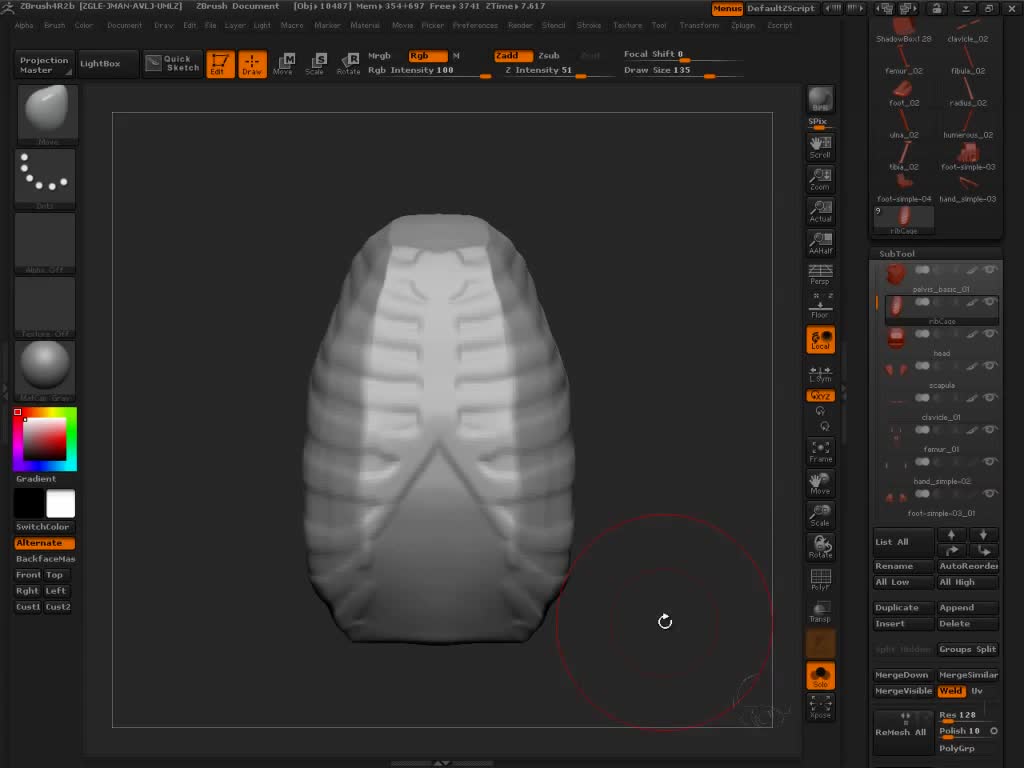Activate Edit mode button
The height and width of the screenshot is (768, 1024).
[220, 64]
